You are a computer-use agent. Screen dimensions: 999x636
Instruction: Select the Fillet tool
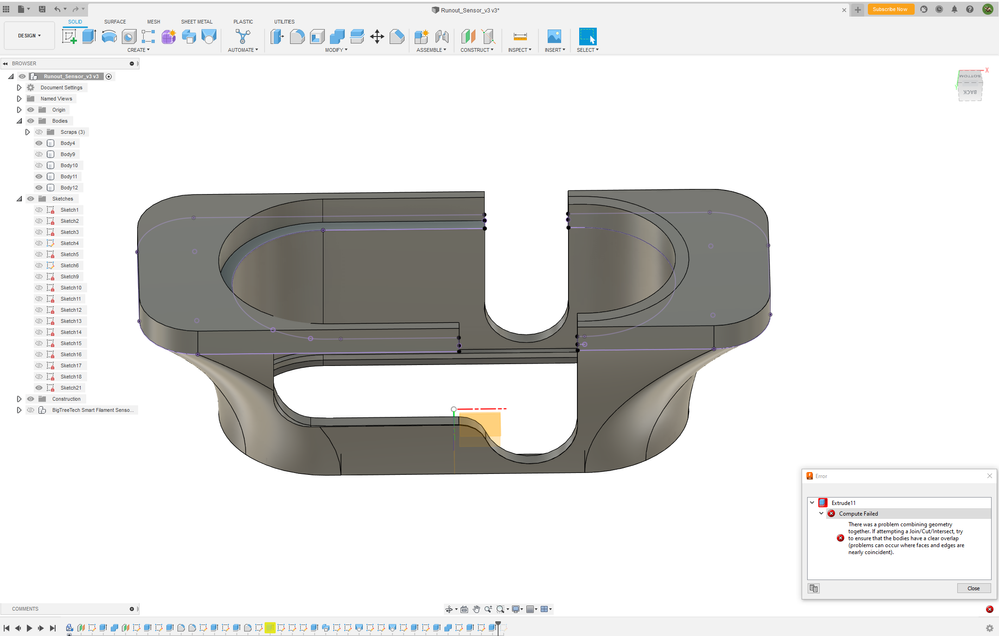coord(297,36)
